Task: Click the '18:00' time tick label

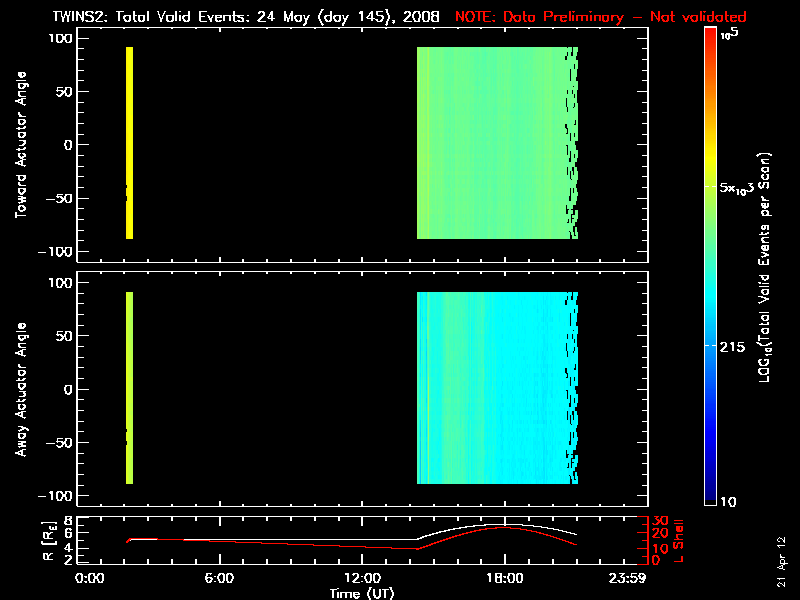Action: point(505,578)
